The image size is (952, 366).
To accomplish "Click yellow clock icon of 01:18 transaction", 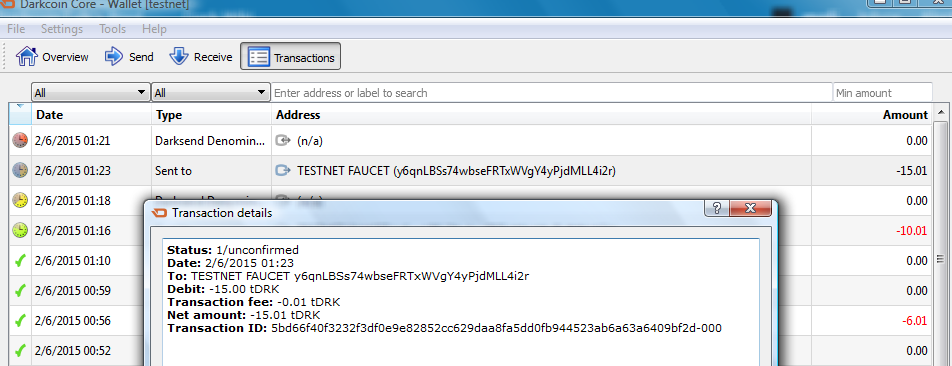I will point(20,201).
